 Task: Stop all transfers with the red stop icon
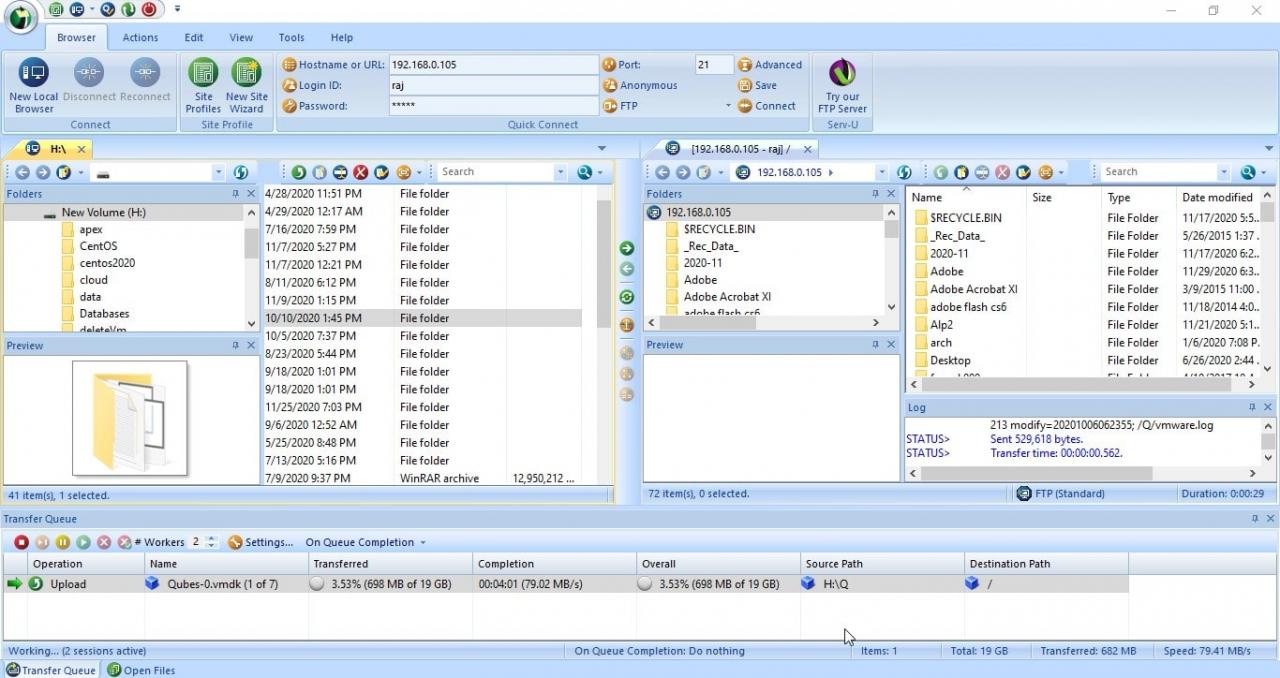pos(21,542)
